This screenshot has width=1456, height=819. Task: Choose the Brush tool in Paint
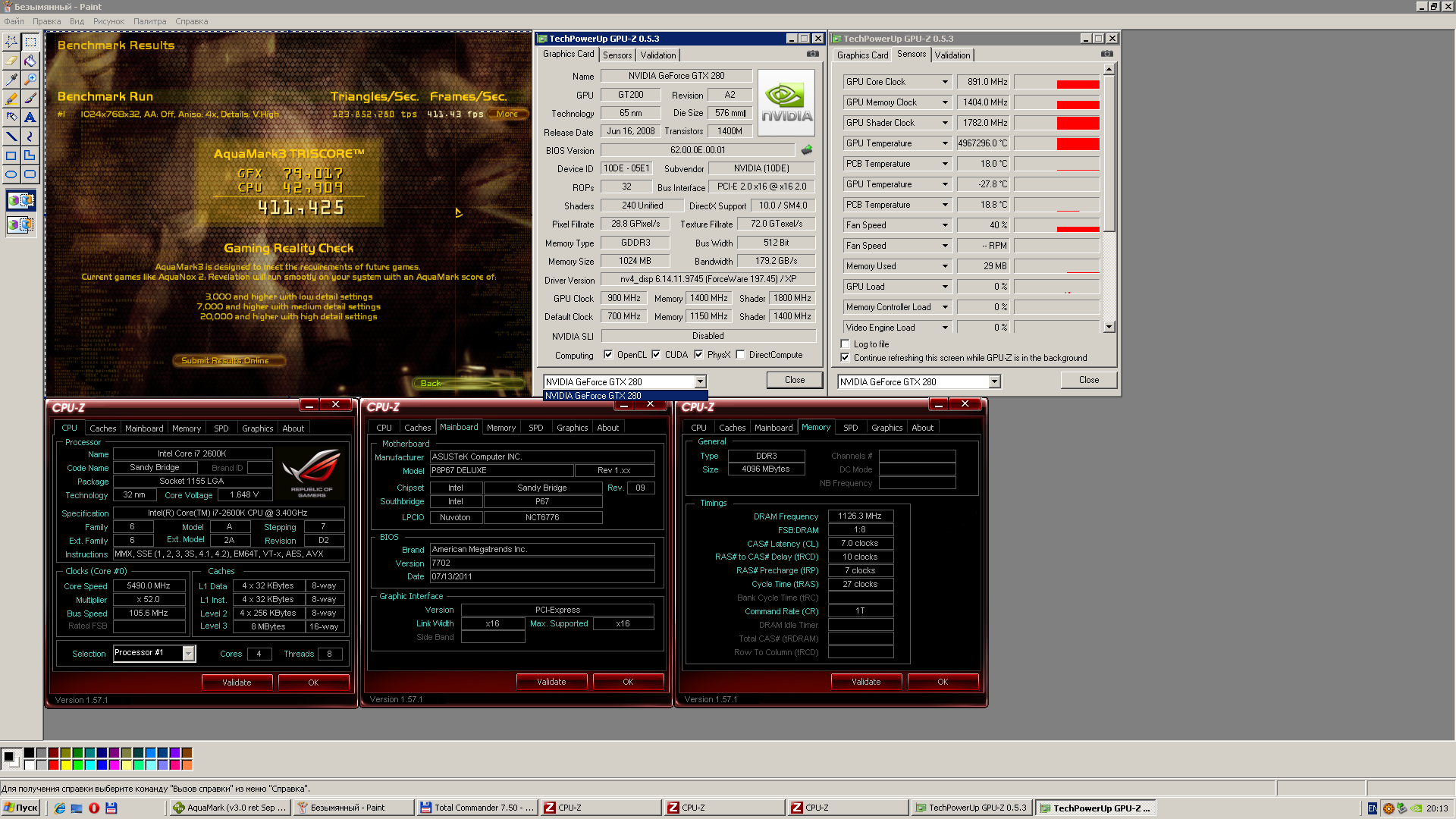(x=30, y=98)
